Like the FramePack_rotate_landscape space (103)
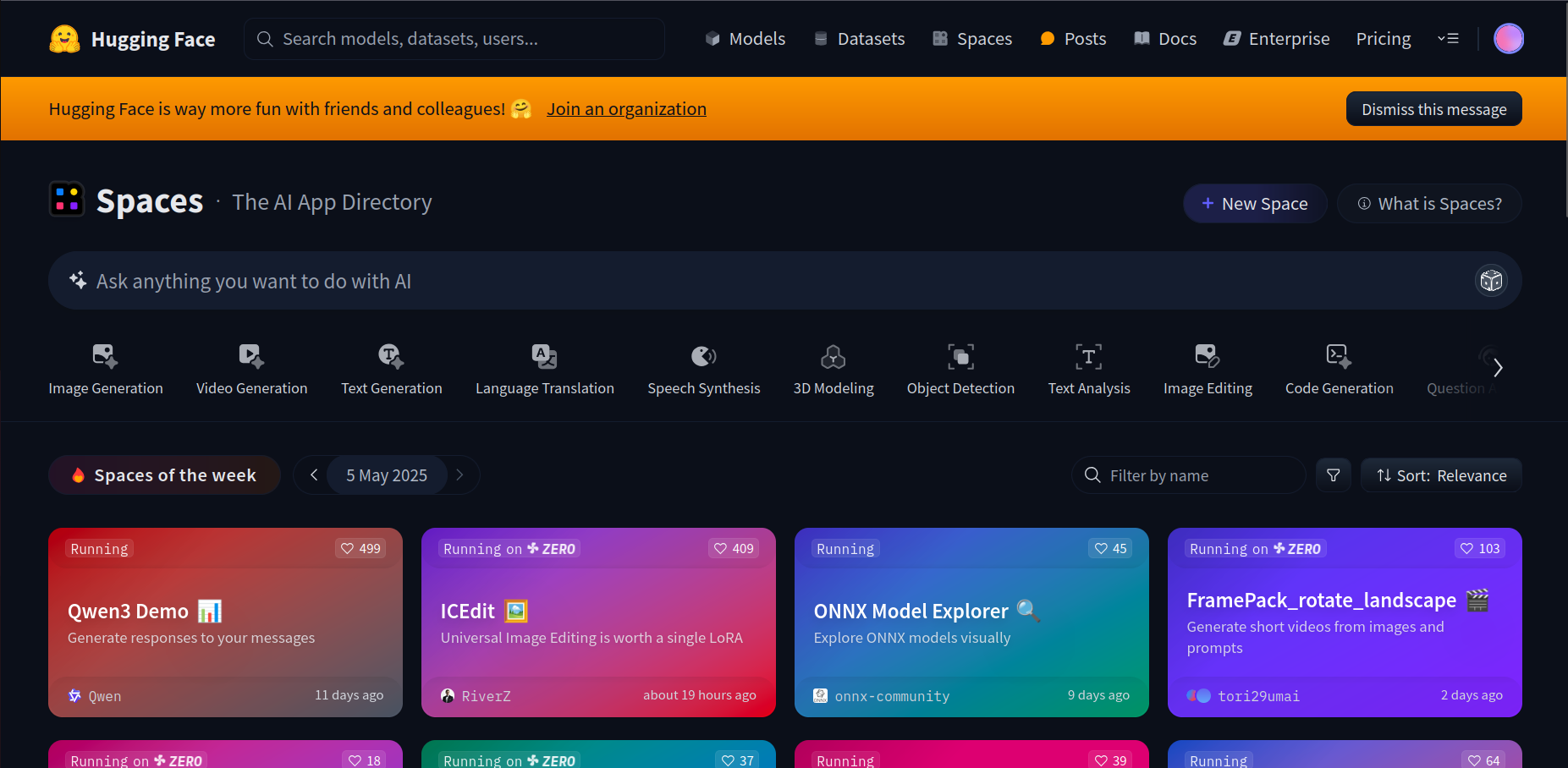This screenshot has width=1568, height=768. [x=1479, y=548]
